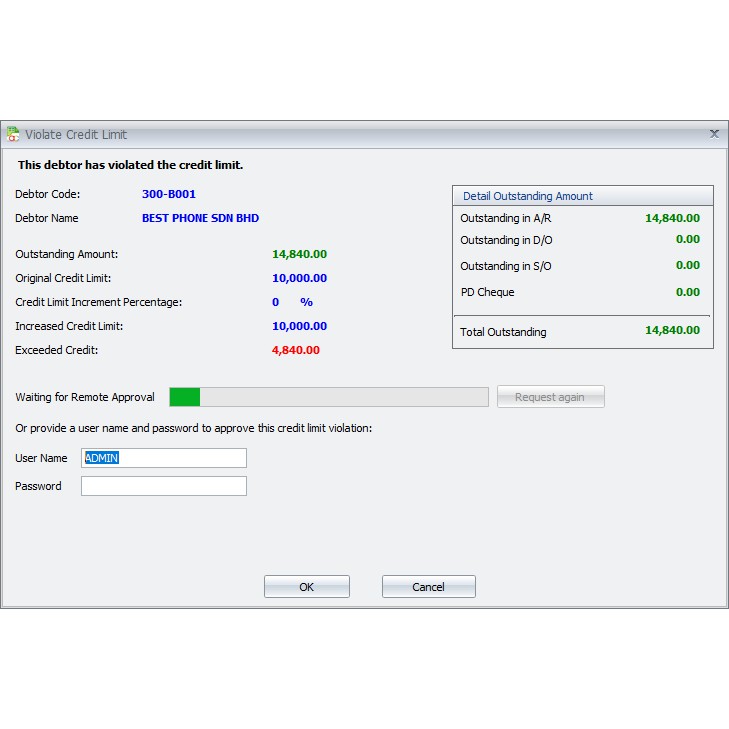The image size is (729, 729).
Task: Click the Request again button
Action: [550, 397]
